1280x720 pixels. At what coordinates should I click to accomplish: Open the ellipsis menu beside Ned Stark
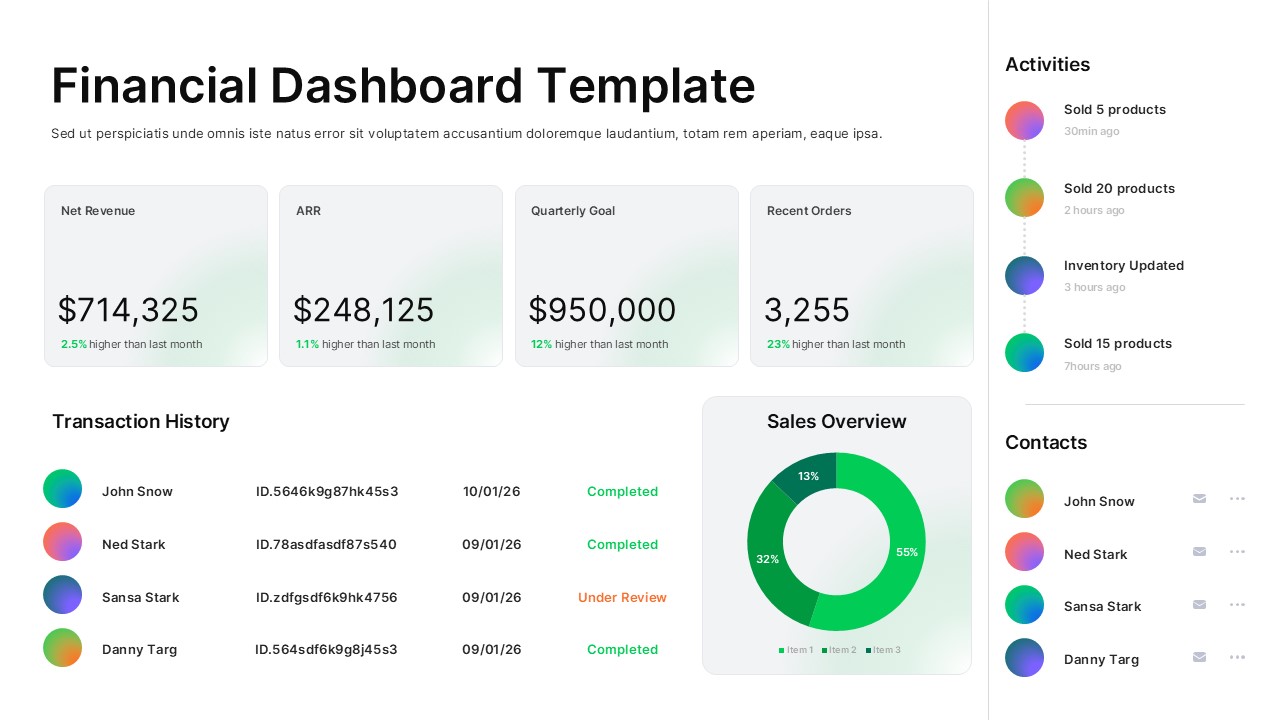coord(1237,551)
